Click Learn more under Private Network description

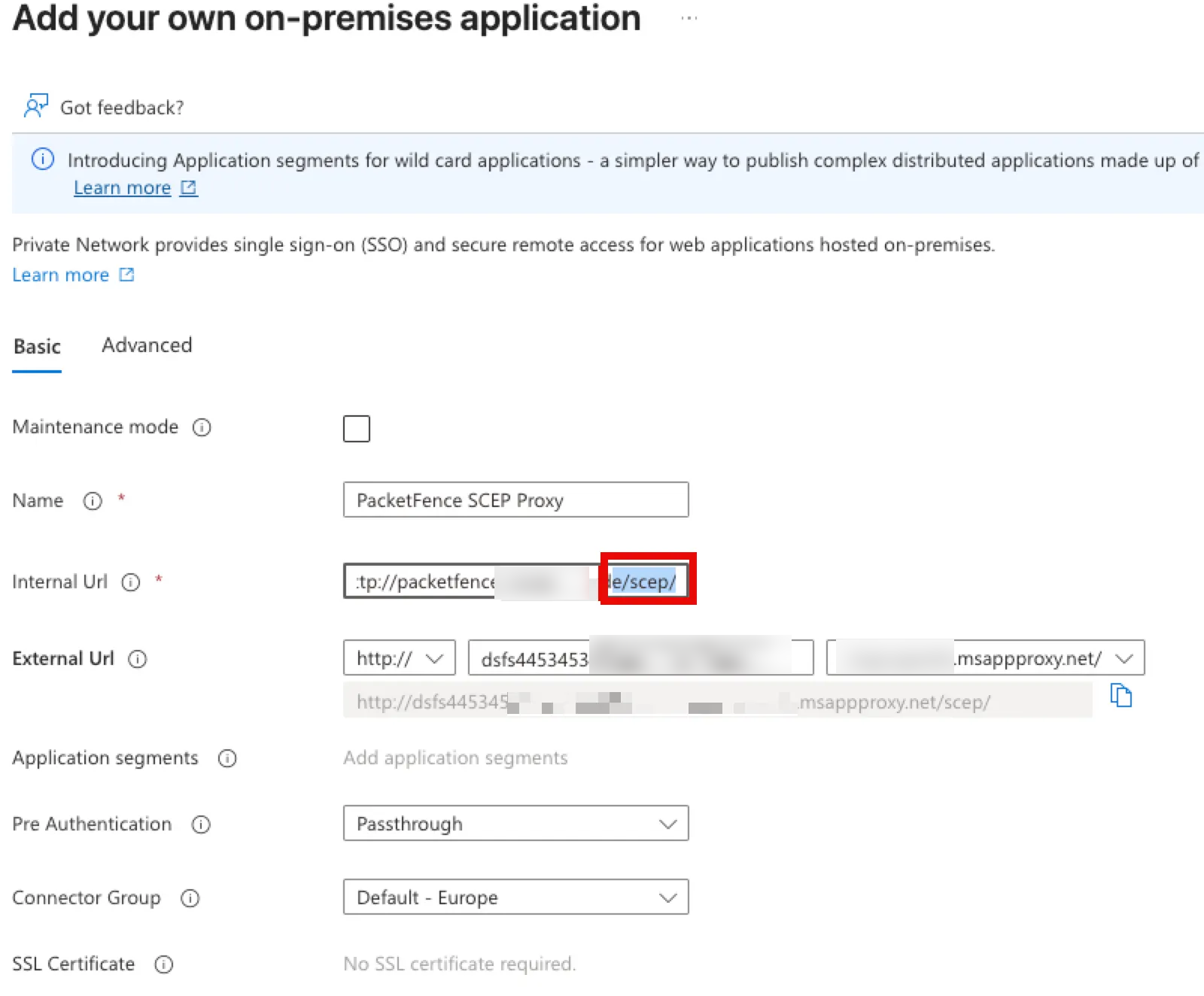pos(61,275)
